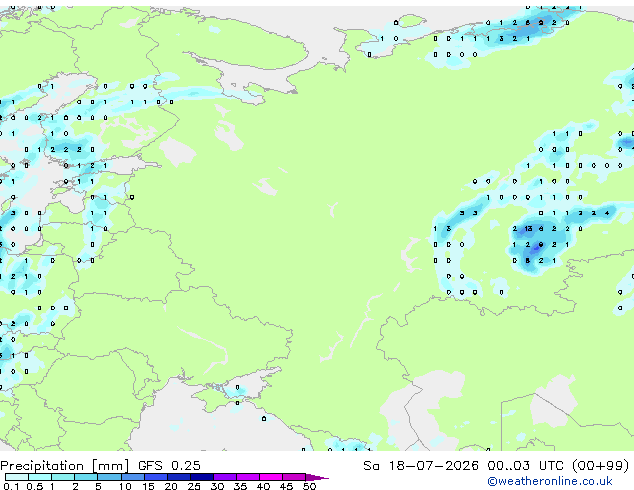Click the legend label '10'
634x490 pixels.
(125, 486)
